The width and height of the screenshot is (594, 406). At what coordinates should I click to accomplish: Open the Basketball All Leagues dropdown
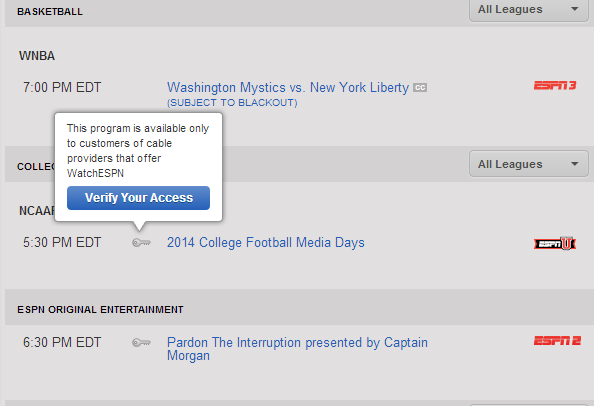point(528,9)
